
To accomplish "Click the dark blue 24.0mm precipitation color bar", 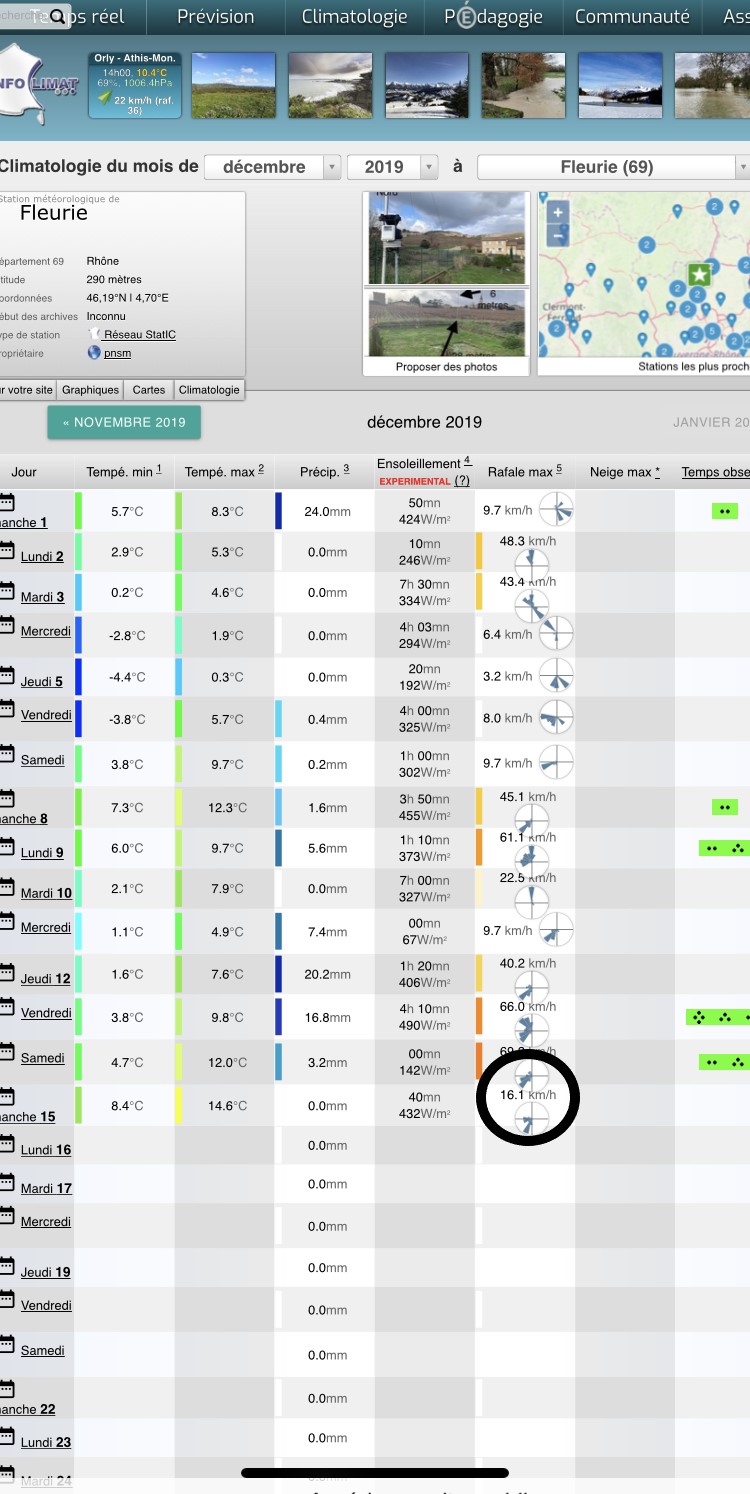I will point(279,511).
